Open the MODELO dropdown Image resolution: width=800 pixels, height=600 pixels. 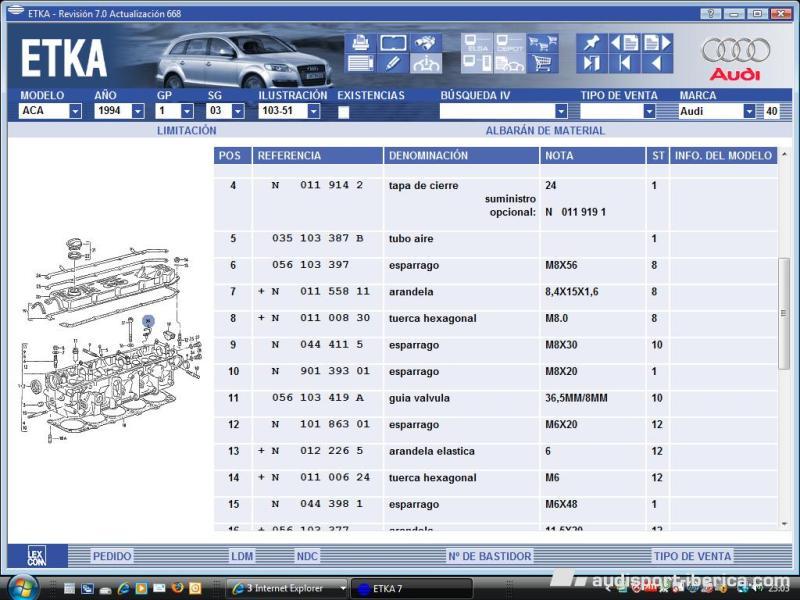coord(76,111)
